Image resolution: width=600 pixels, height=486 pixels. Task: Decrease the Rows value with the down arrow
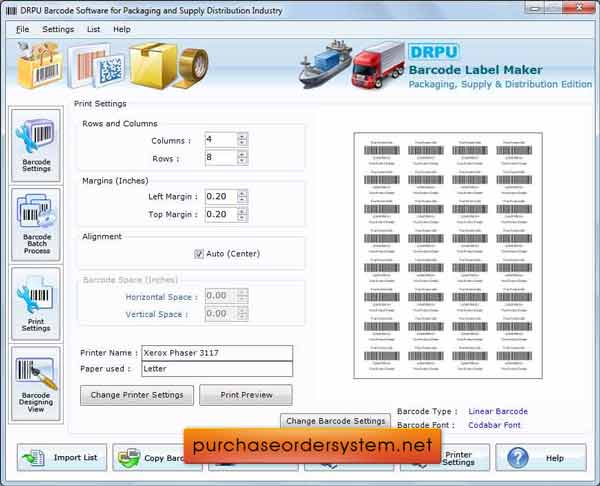(x=242, y=162)
